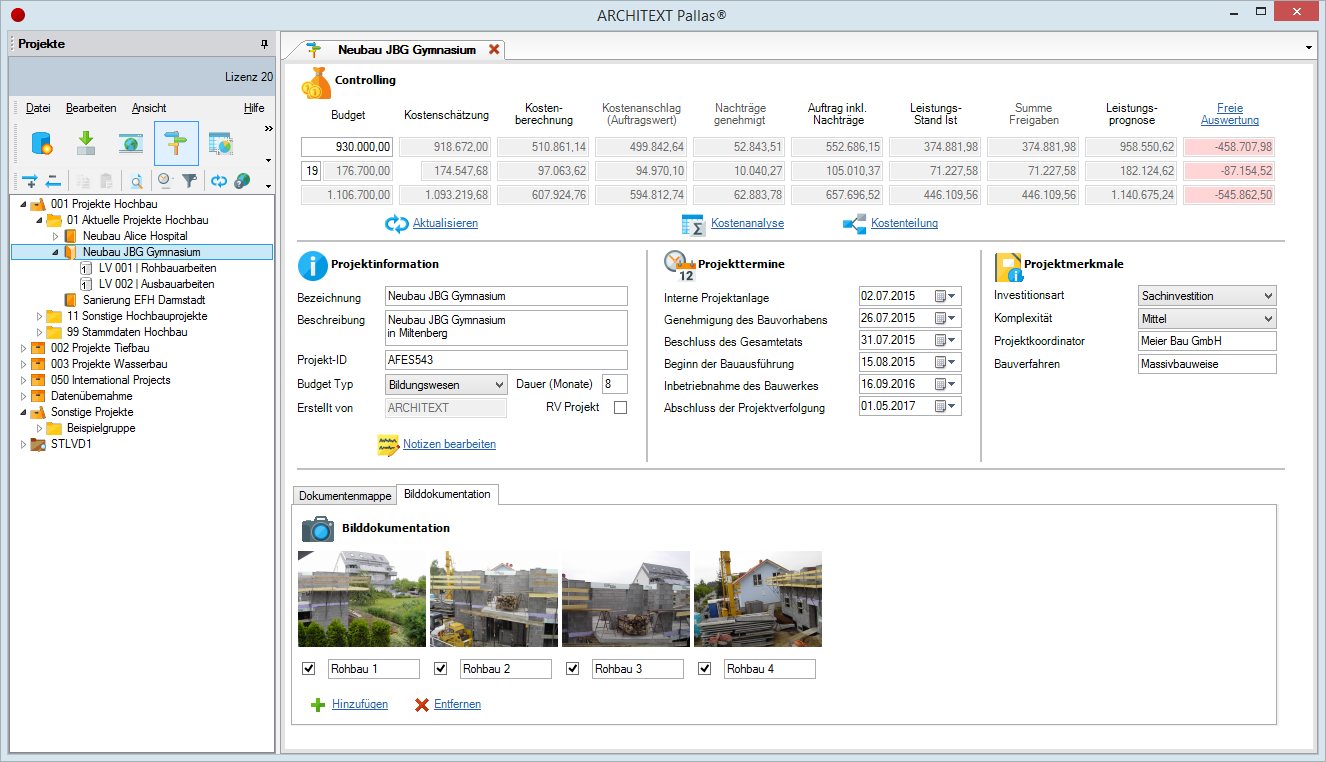
Task: Click the Projekt-ID field AFES543
Action: [x=506, y=360]
